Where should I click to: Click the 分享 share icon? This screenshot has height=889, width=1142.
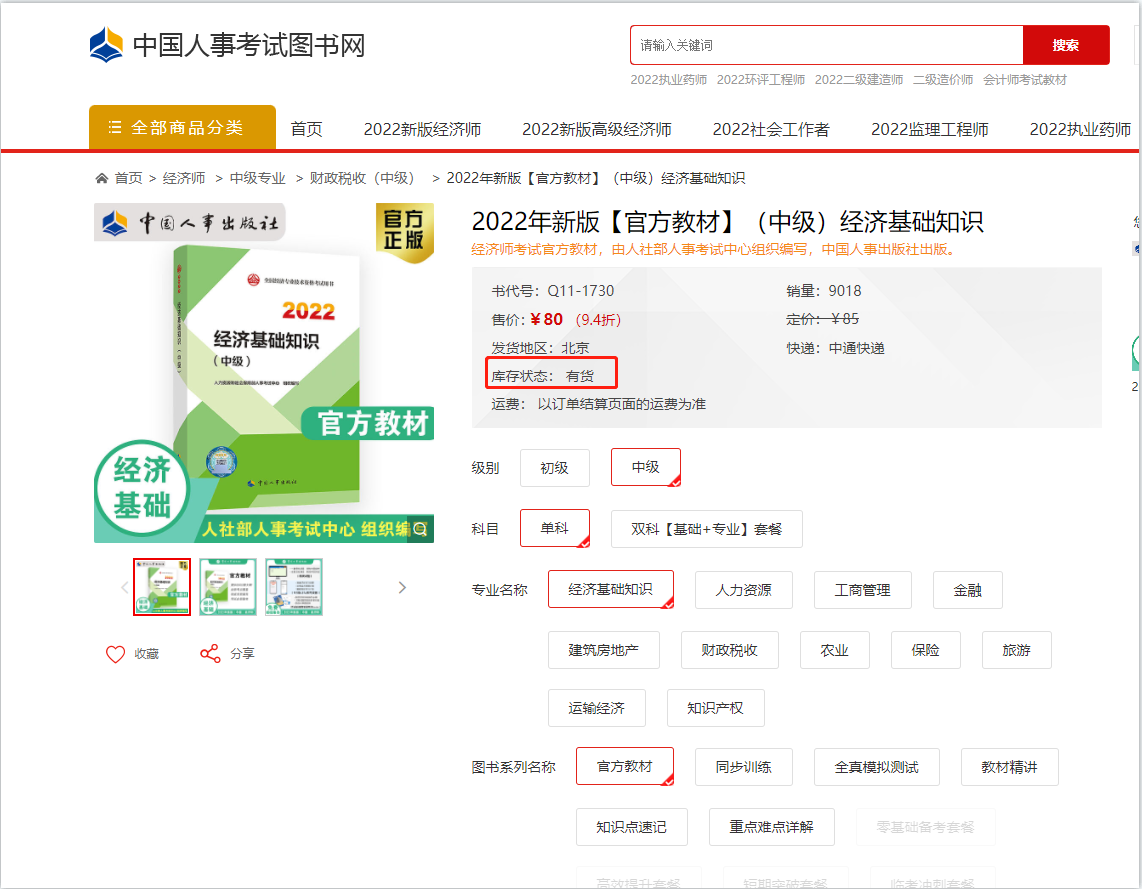click(x=208, y=652)
